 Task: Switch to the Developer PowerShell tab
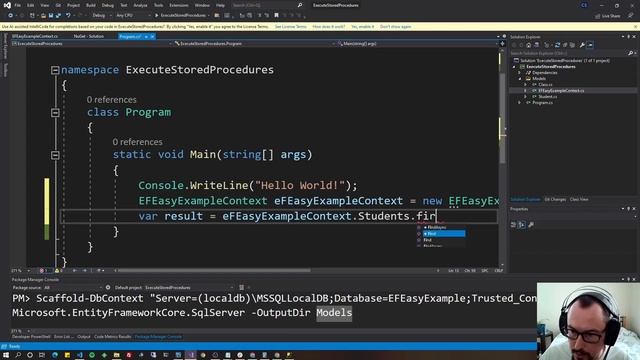tap(31, 337)
